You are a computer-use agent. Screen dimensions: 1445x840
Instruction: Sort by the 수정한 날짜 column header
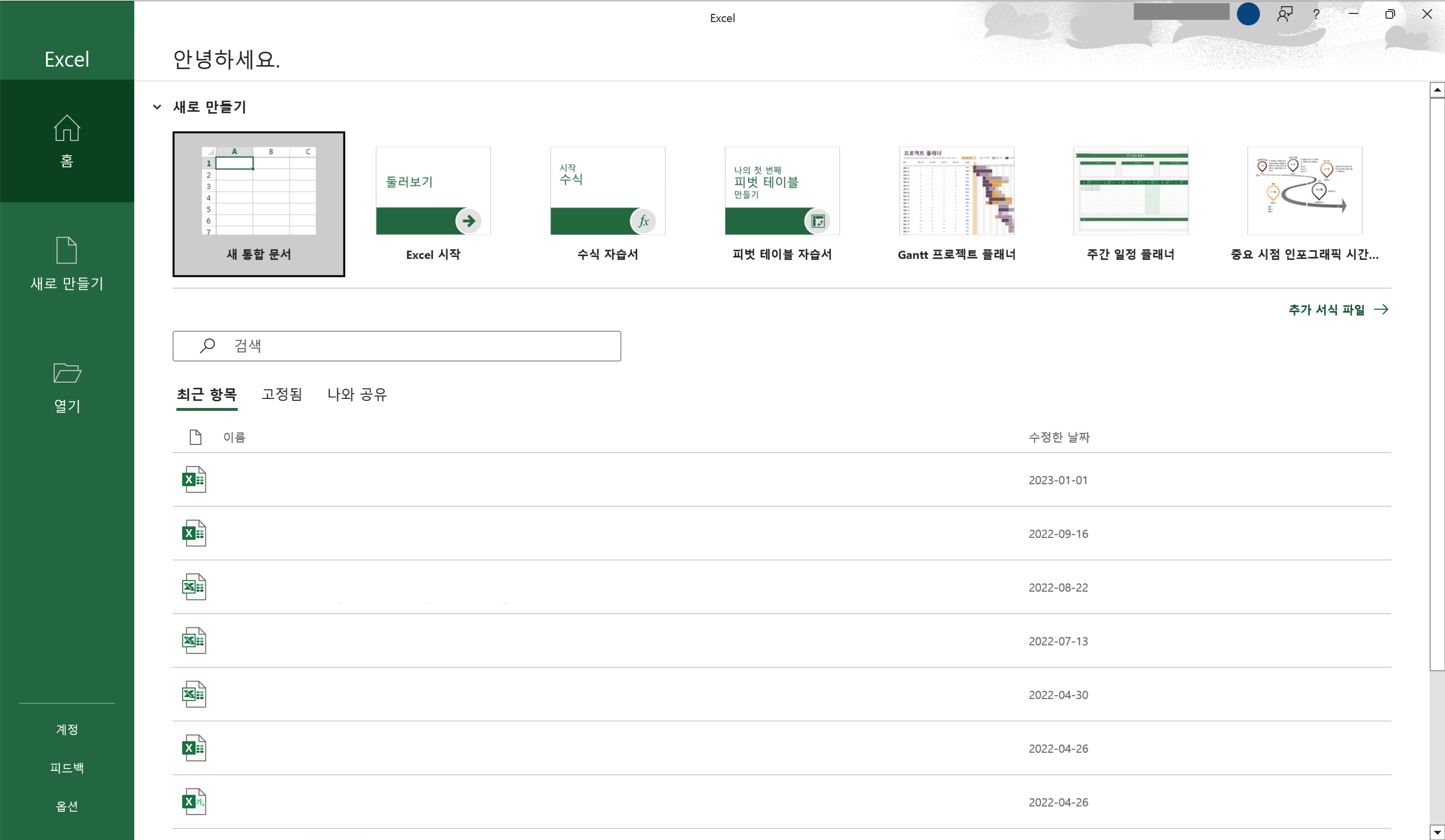pos(1059,437)
